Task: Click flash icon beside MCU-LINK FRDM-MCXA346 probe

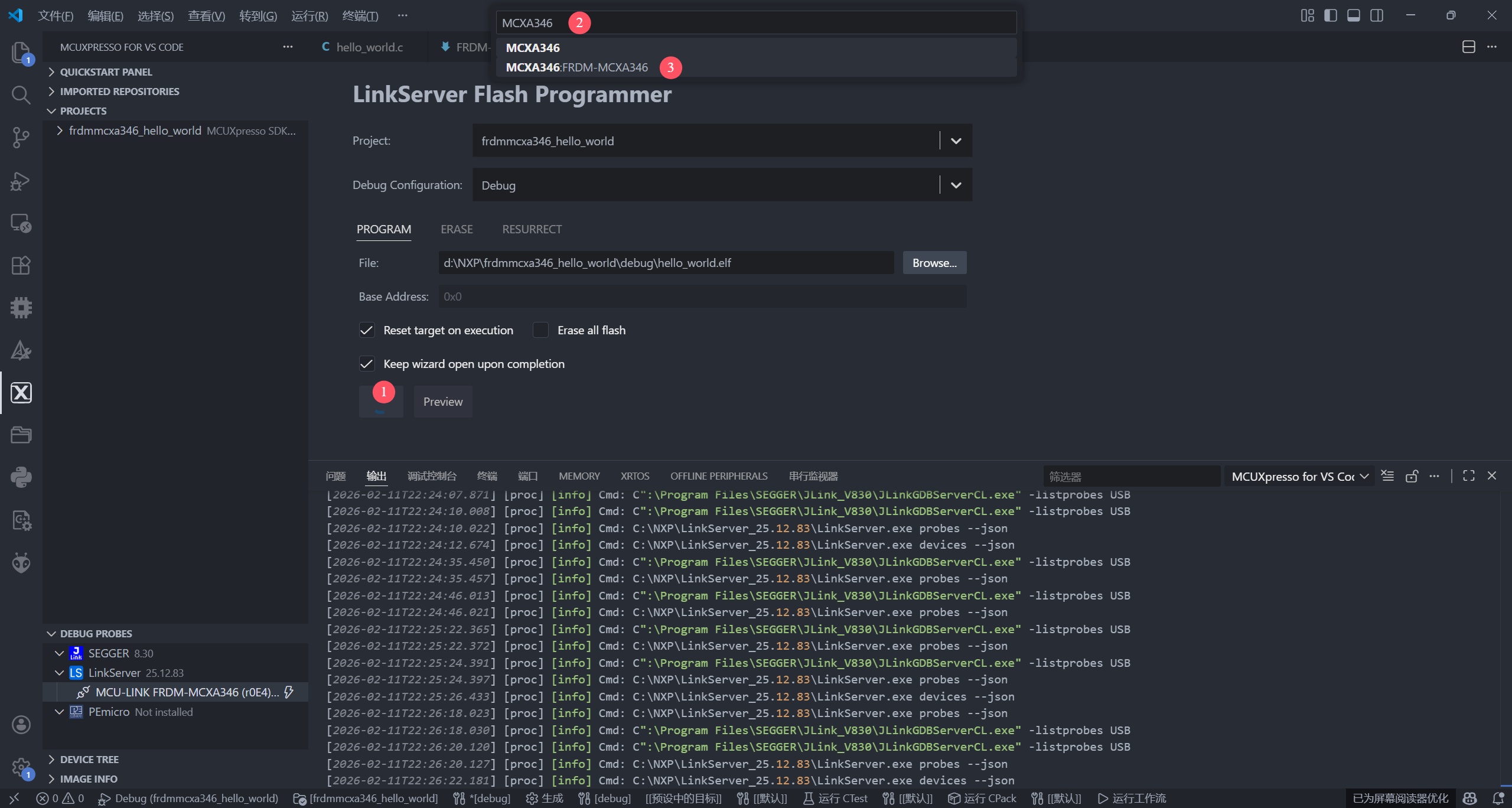Action: (x=289, y=692)
